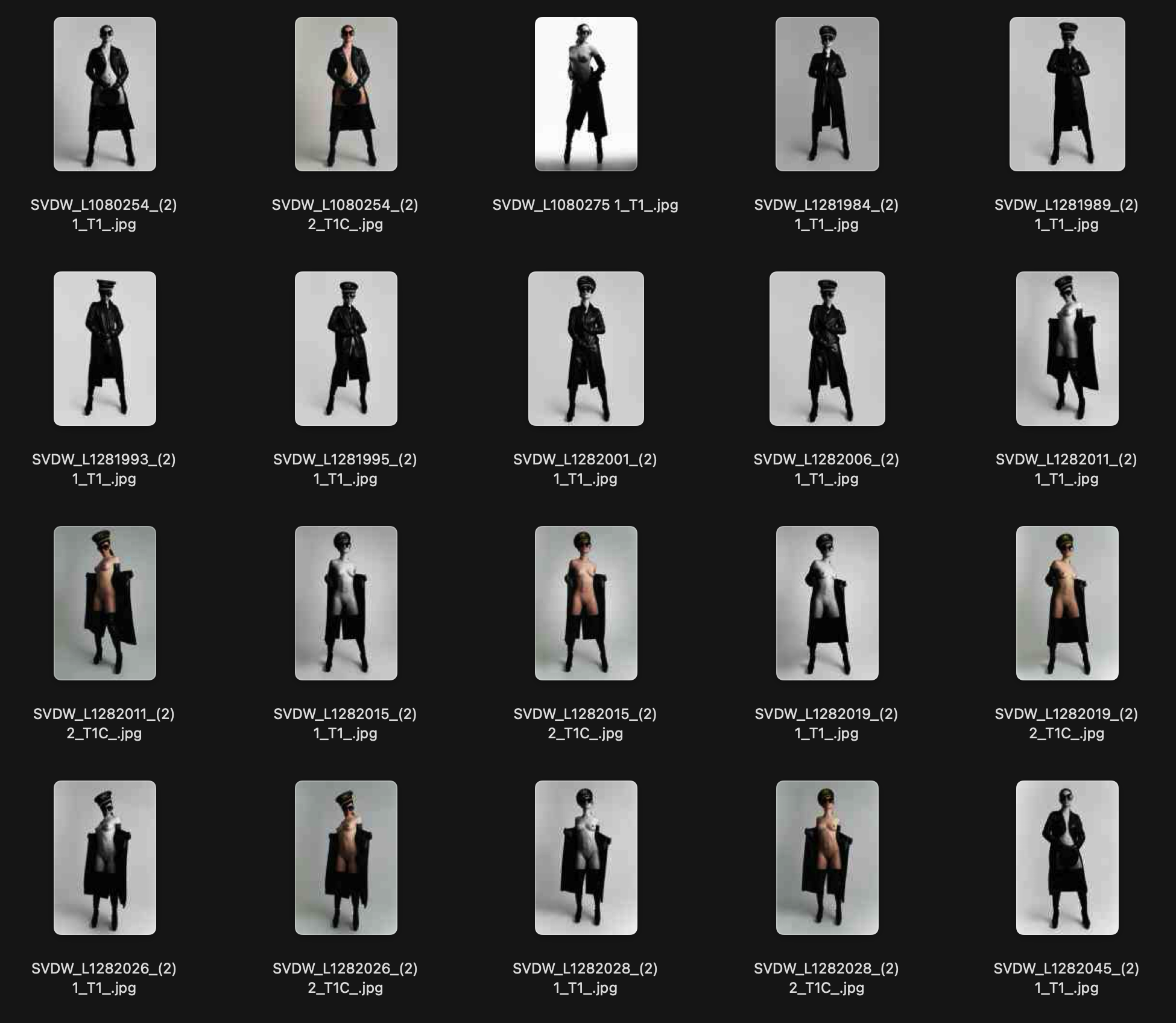Select thumbnail SVDW_L1080254_(2) 1_T1_.jpg

[x=104, y=94]
